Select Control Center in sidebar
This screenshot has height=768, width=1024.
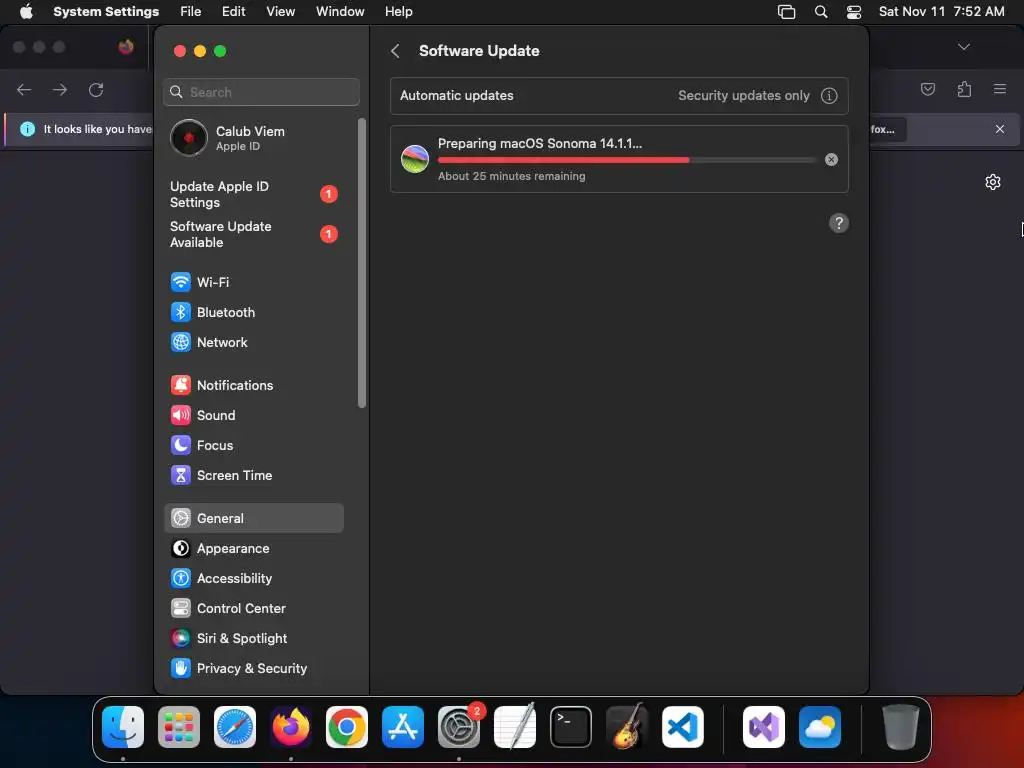tap(253, 609)
